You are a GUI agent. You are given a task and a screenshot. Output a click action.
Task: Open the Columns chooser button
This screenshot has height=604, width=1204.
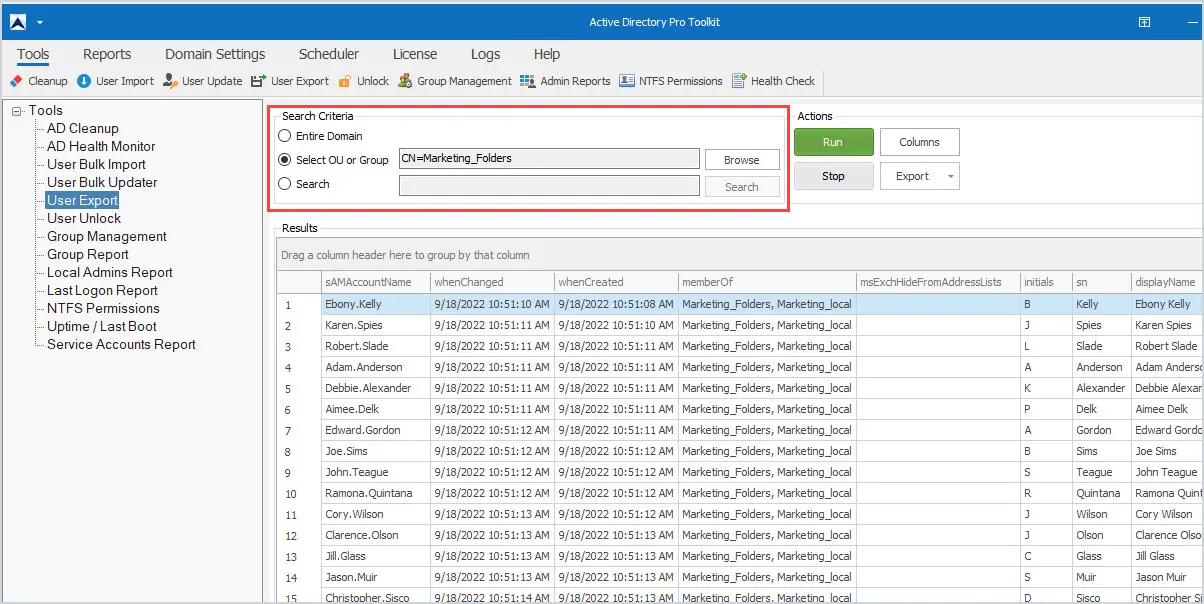tap(920, 142)
